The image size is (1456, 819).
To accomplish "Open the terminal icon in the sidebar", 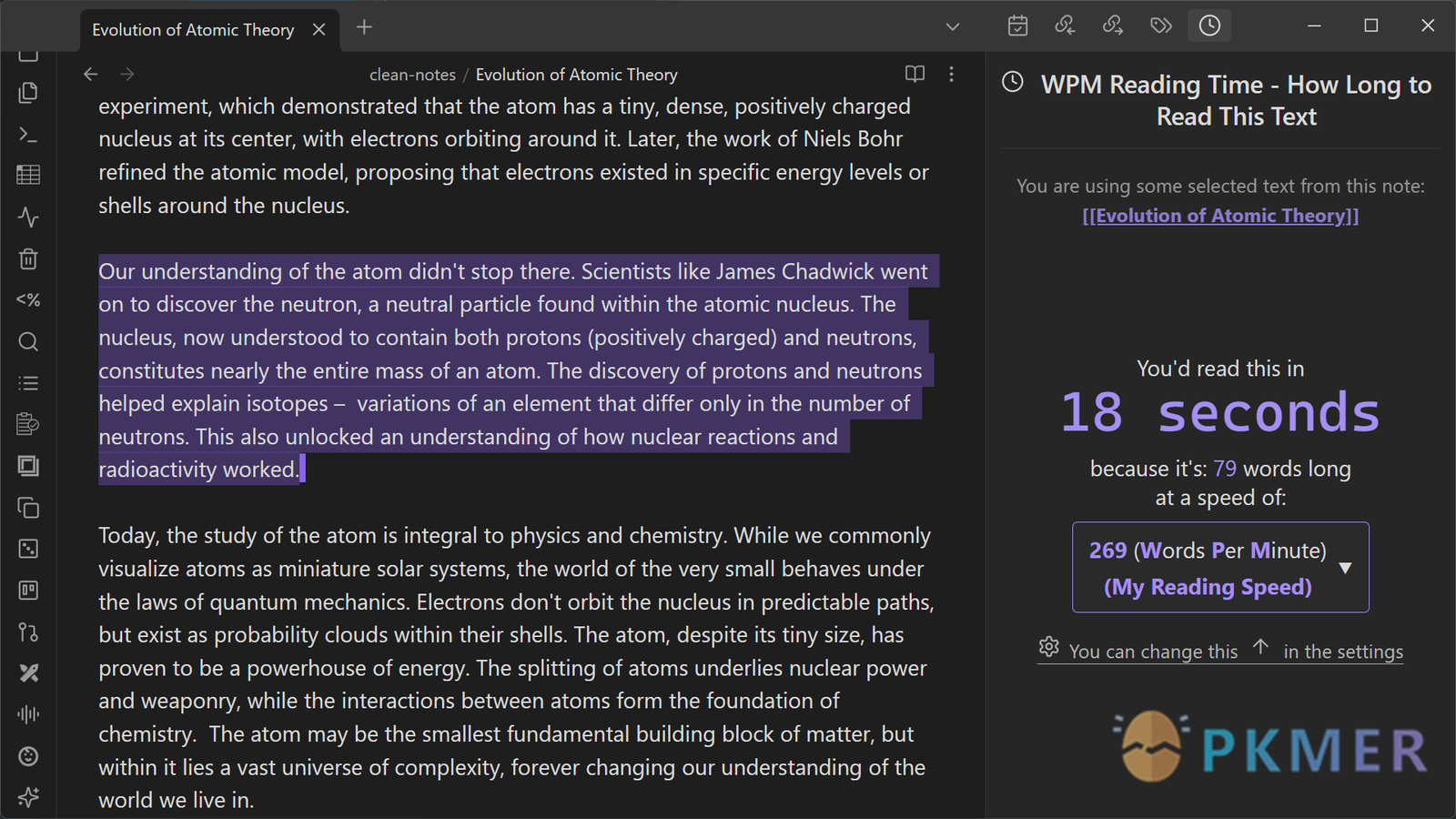I will 28,135.
